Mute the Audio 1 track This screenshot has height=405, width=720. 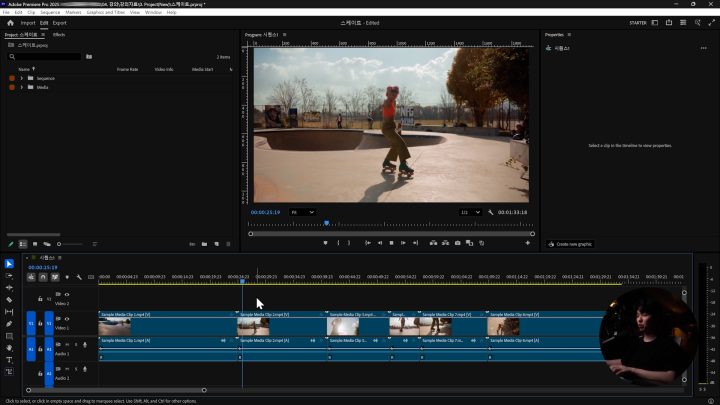[x=66, y=343]
